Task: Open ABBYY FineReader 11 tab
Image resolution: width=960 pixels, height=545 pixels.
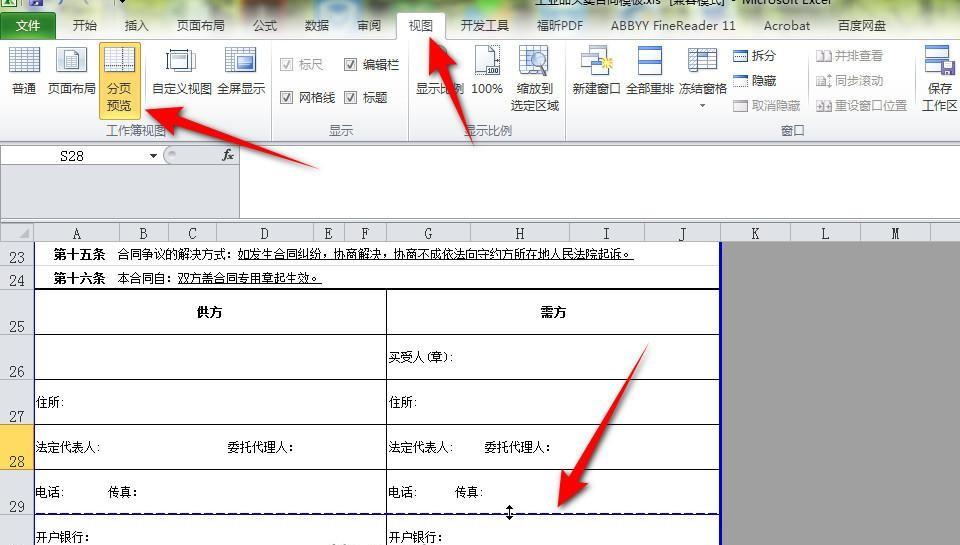Action: click(x=673, y=26)
